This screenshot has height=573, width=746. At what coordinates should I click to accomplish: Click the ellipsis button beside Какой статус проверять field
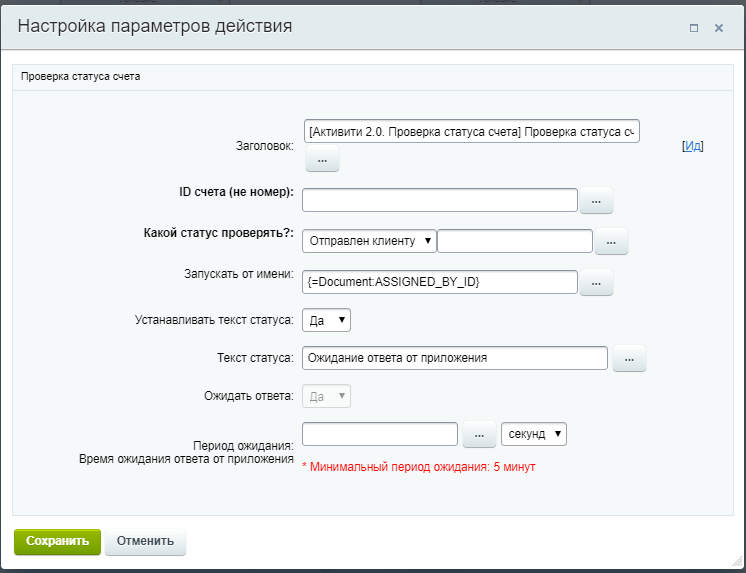tap(611, 241)
